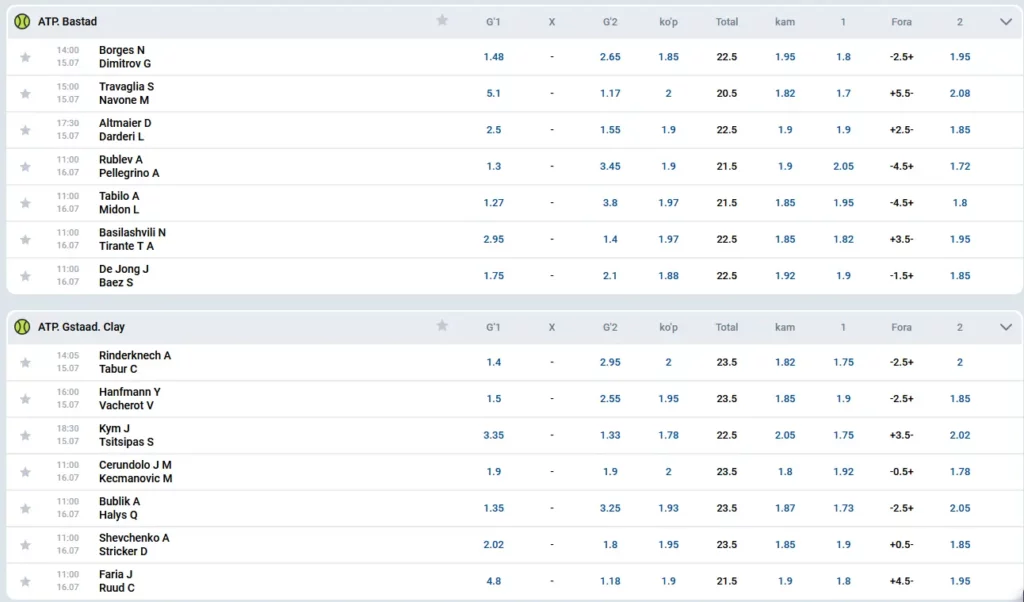Collapse the ATP. Bastad section chevron

pos(1006,22)
